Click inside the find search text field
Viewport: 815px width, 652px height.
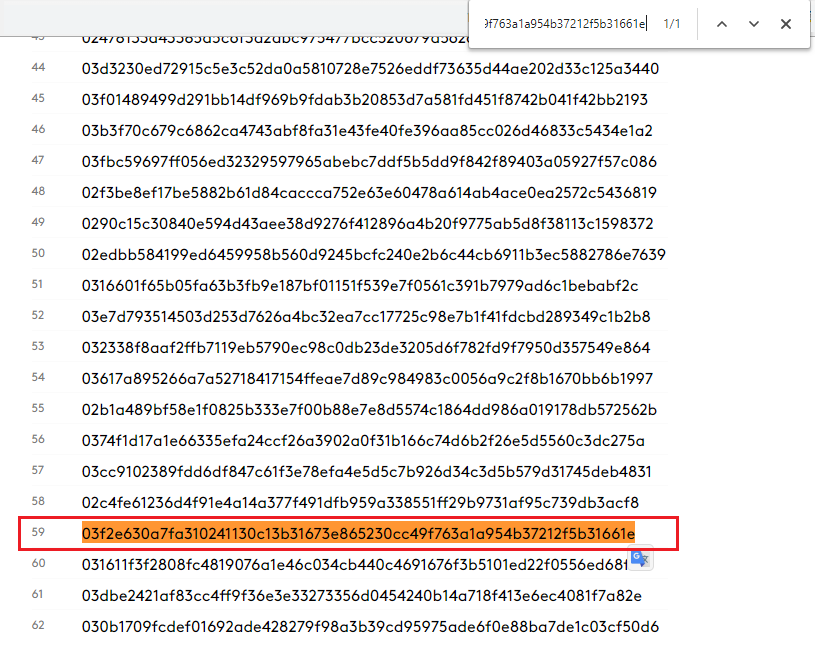[x=565, y=24]
